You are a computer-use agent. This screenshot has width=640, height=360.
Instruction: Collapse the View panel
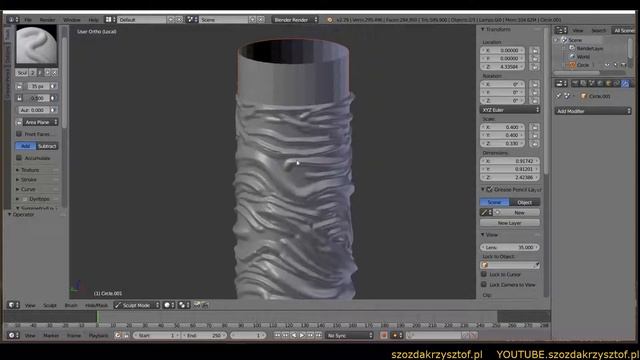pos(482,235)
